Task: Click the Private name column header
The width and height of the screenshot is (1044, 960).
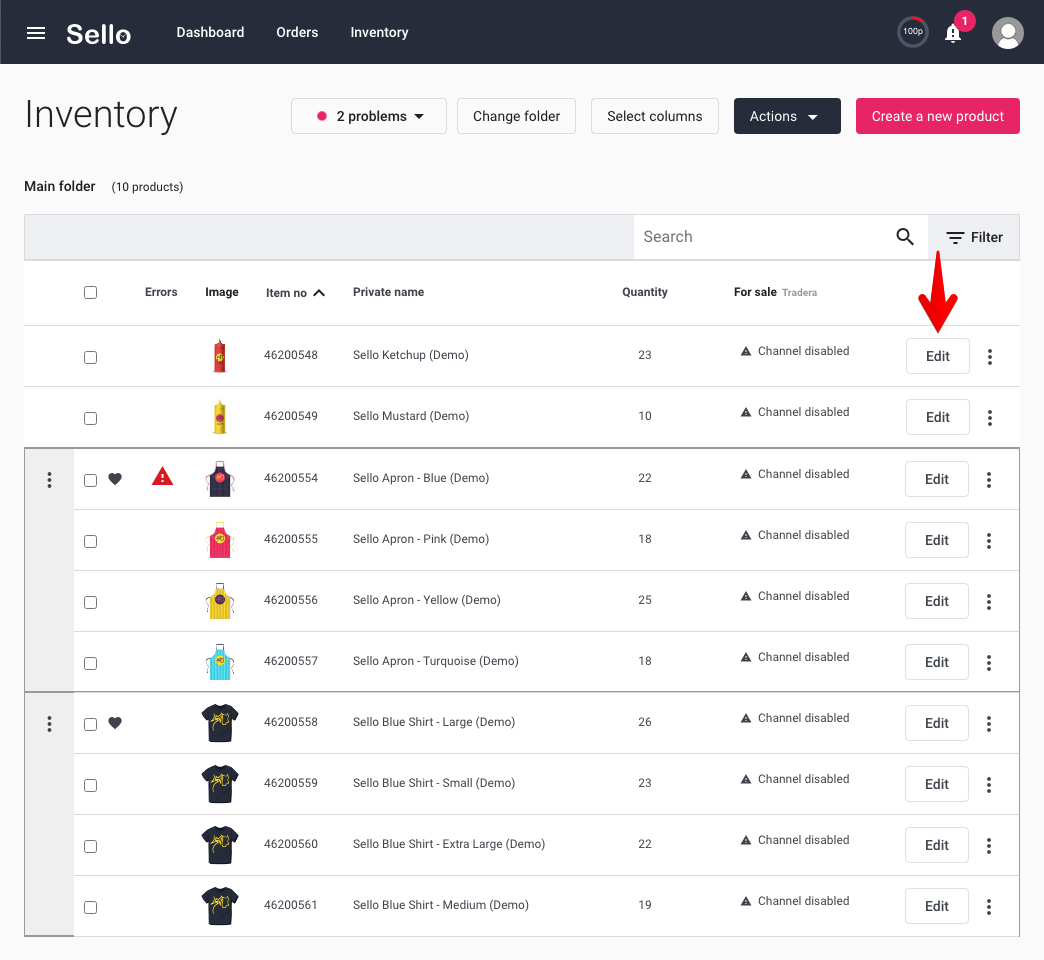Action: click(x=388, y=292)
